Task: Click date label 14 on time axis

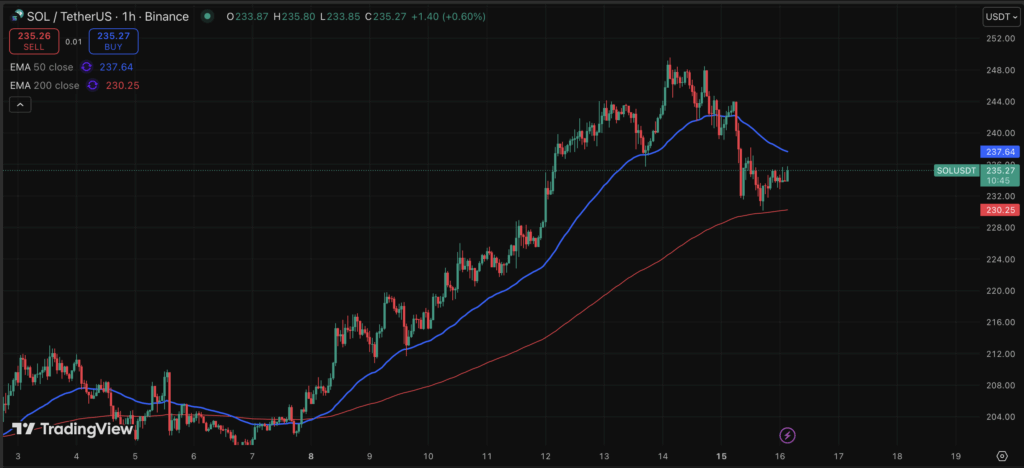Action: tap(663, 456)
